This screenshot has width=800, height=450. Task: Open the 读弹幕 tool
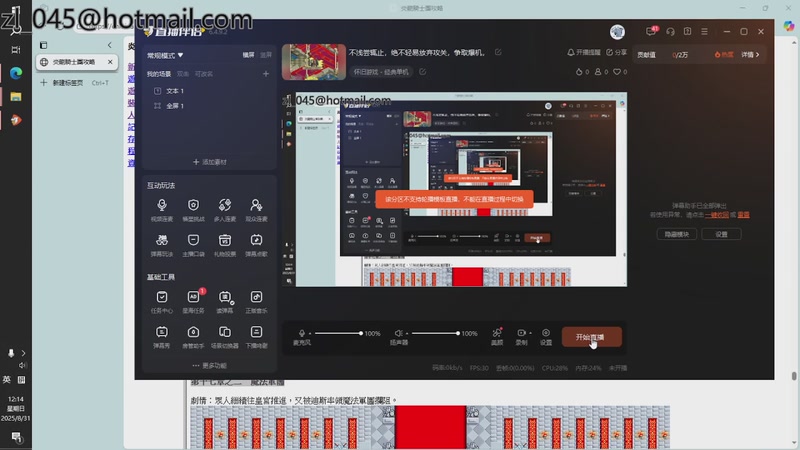224,302
